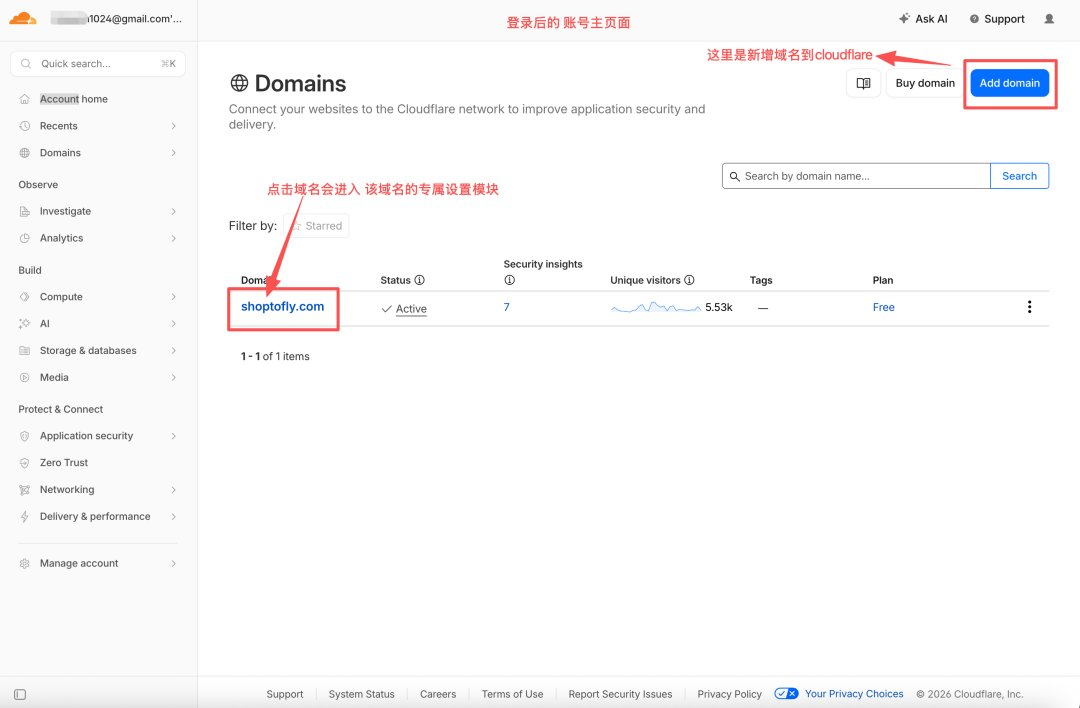Toggle the Starred filter
This screenshot has width=1080, height=708.
[x=316, y=226]
